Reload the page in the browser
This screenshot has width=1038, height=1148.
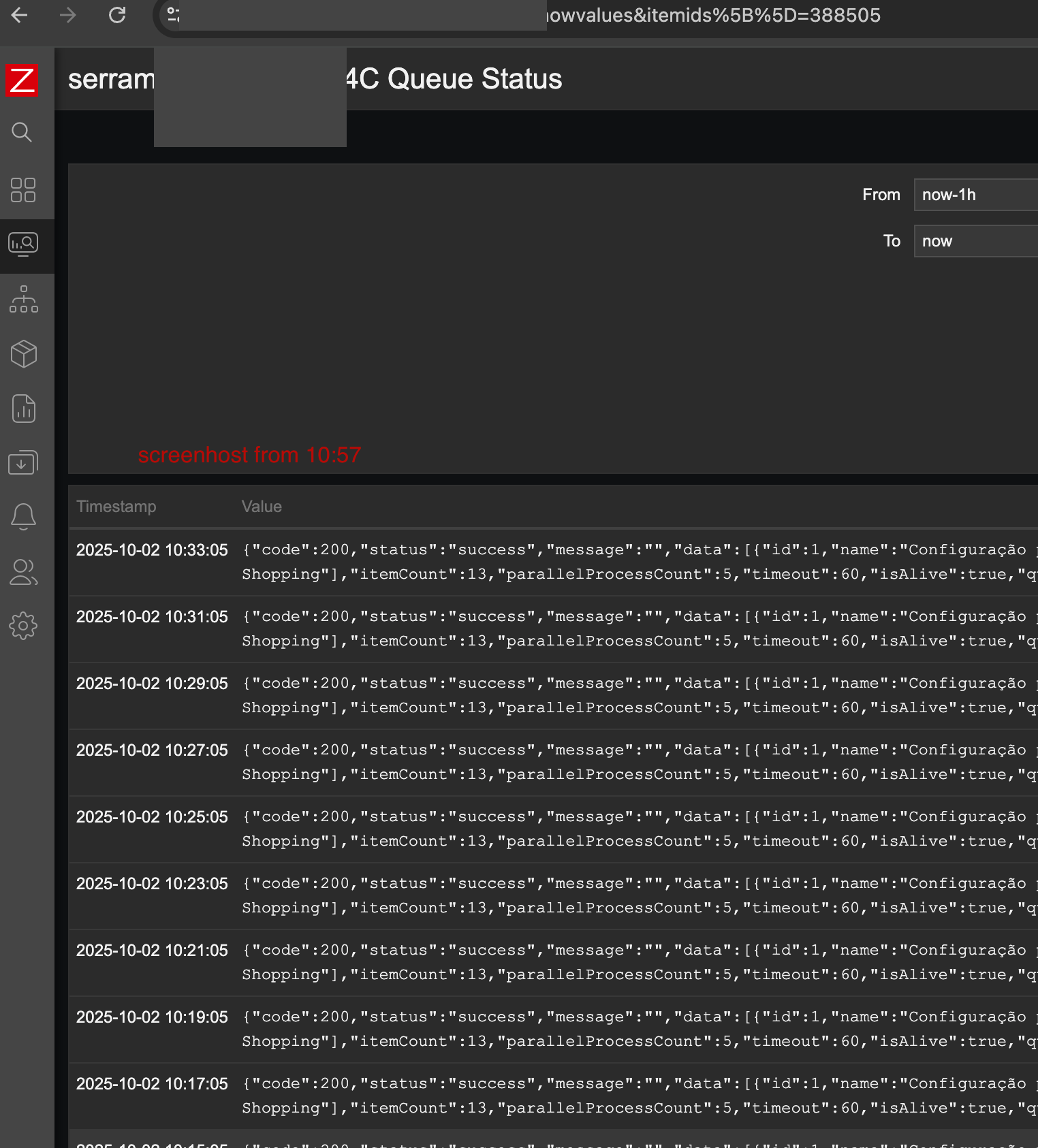point(117,15)
